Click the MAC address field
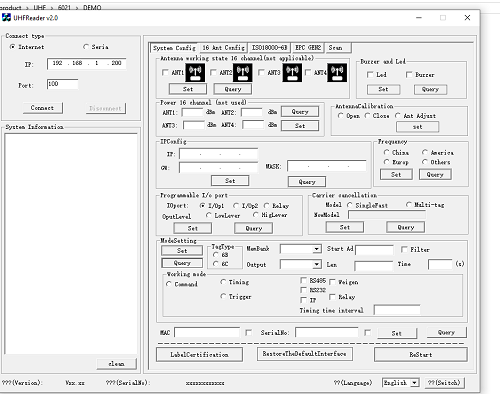 (x=207, y=332)
